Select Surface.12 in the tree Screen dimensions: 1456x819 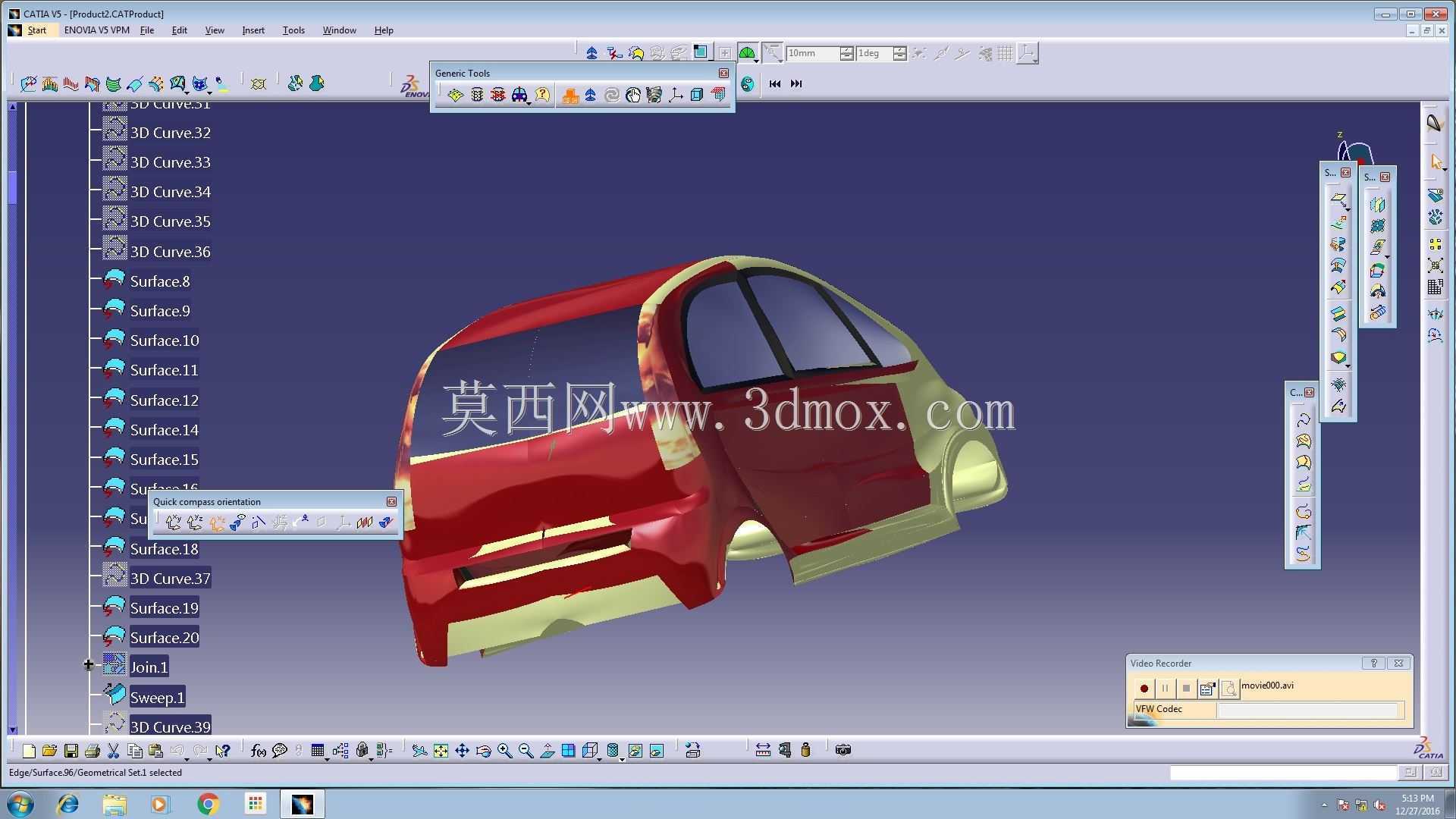164,400
